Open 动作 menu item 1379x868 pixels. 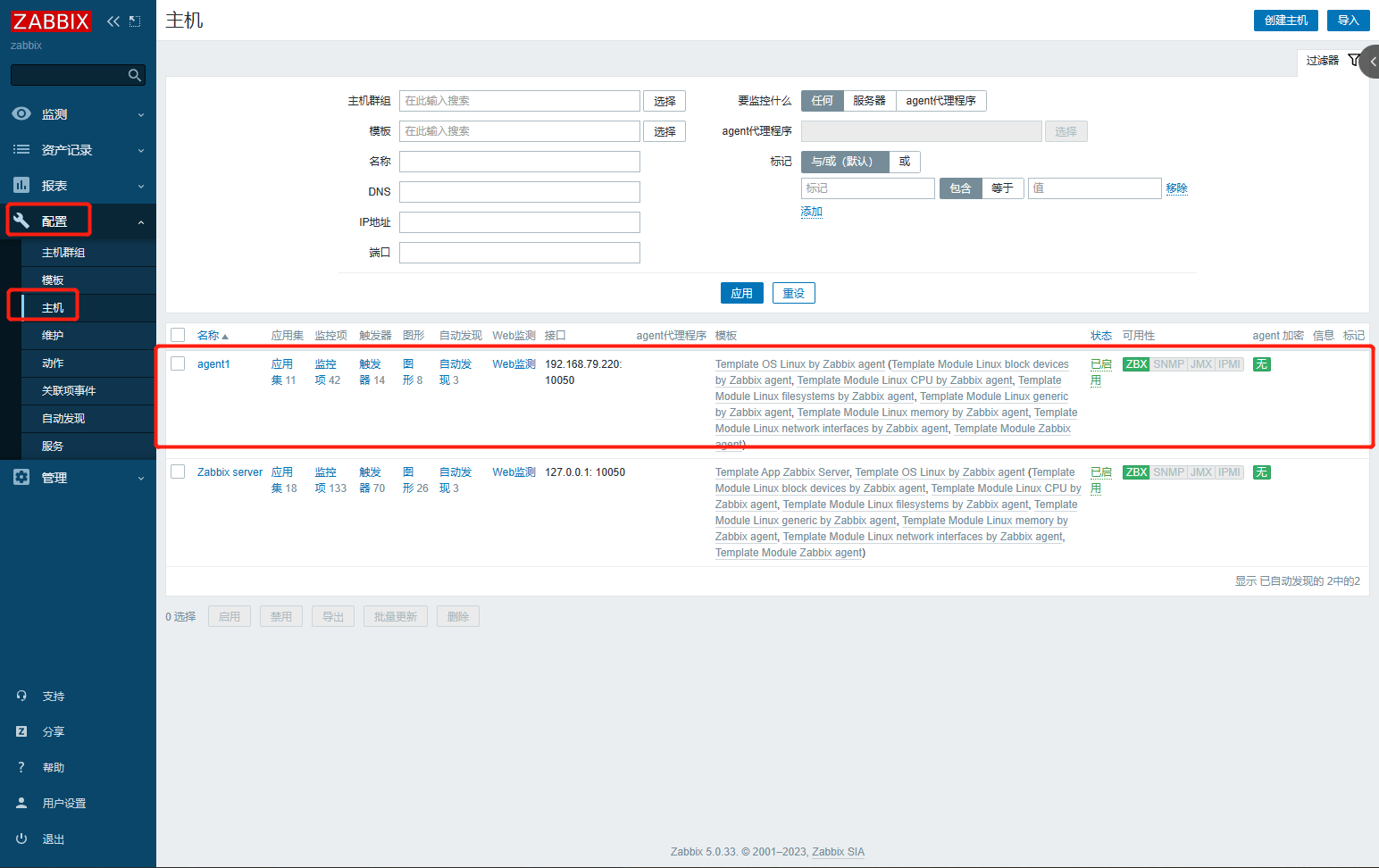pos(88,363)
